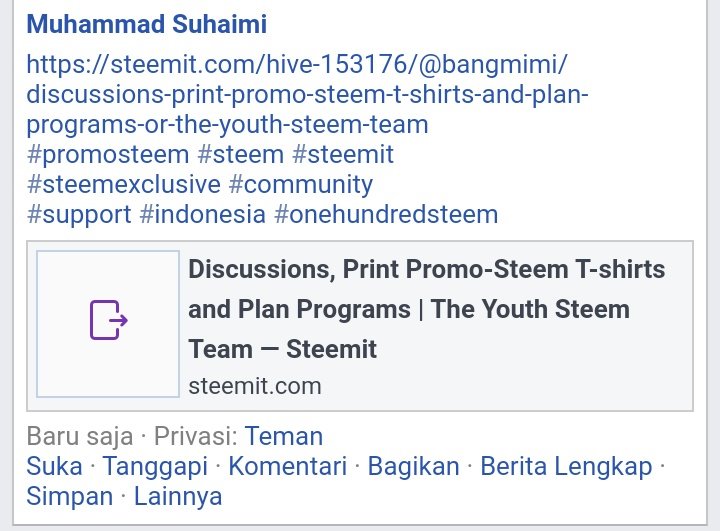Click the #promosteem hashtag

click(x=108, y=154)
